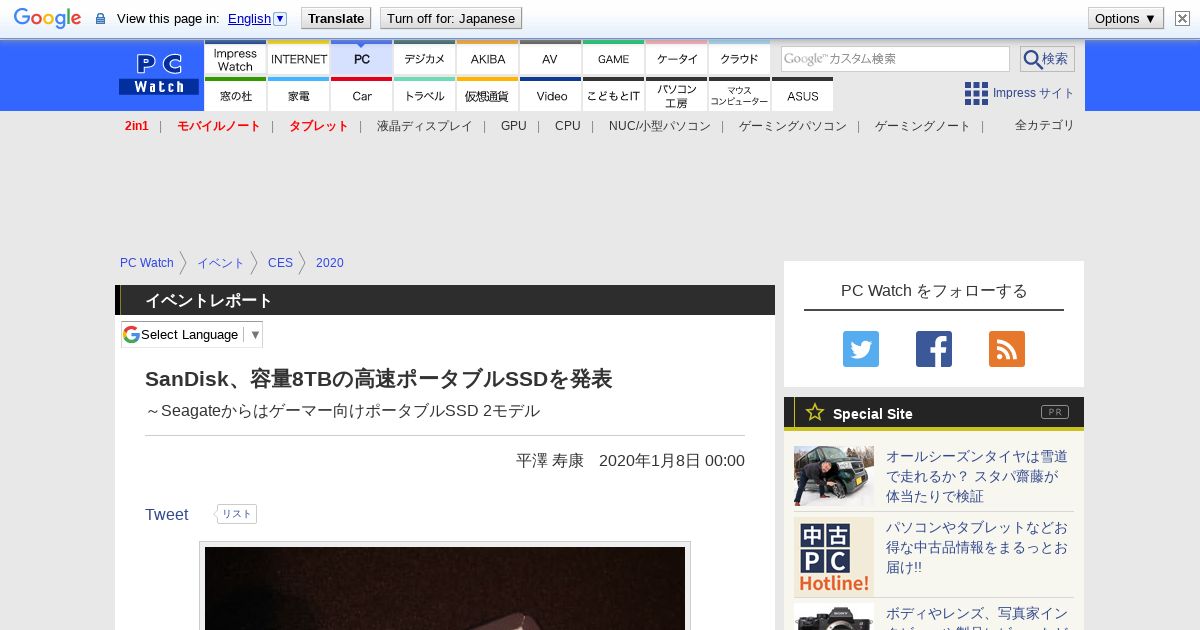Open the 全カテゴリ link
1200x630 pixels.
coord(1044,125)
